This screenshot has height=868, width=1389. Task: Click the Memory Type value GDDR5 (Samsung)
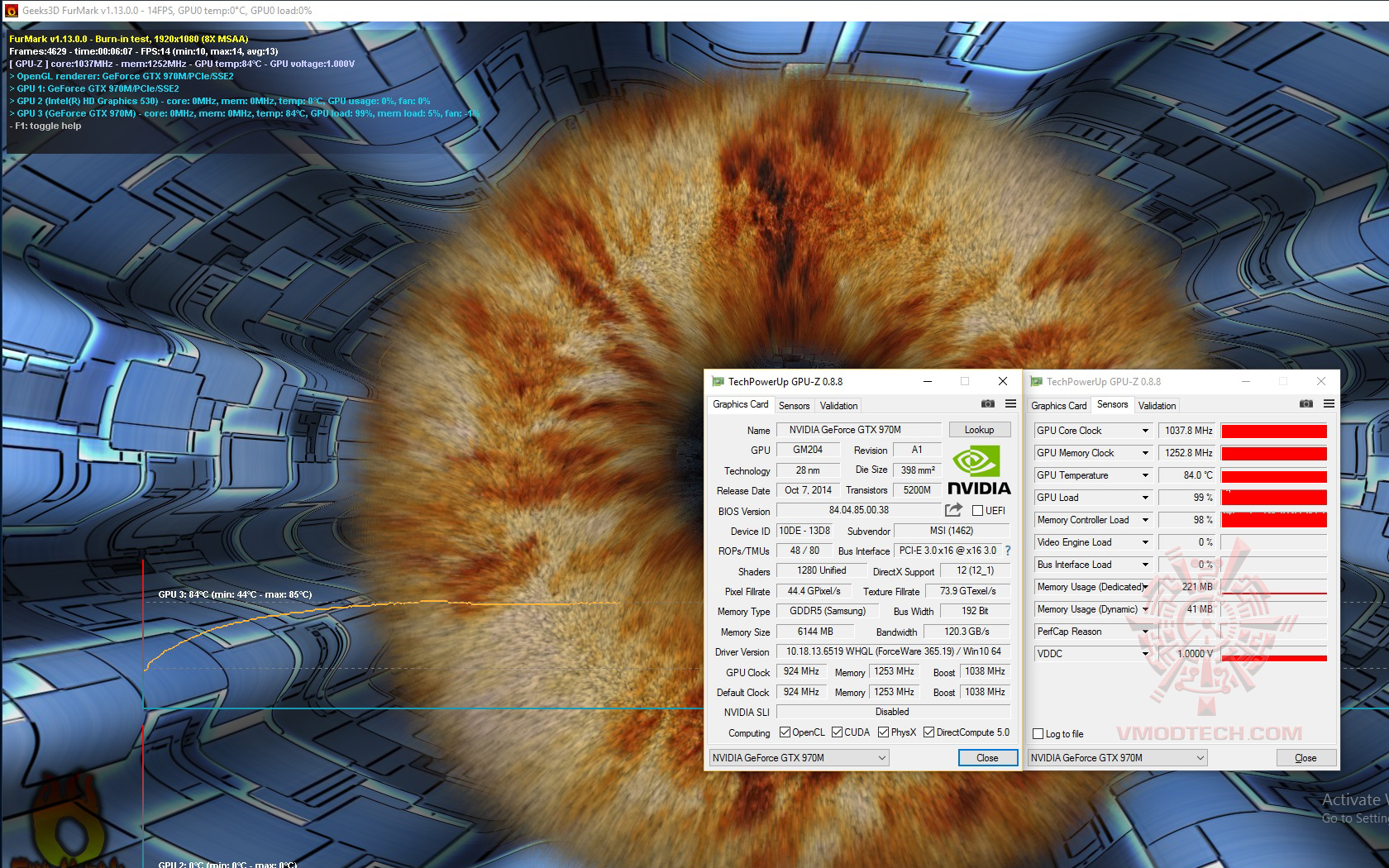pos(827,611)
